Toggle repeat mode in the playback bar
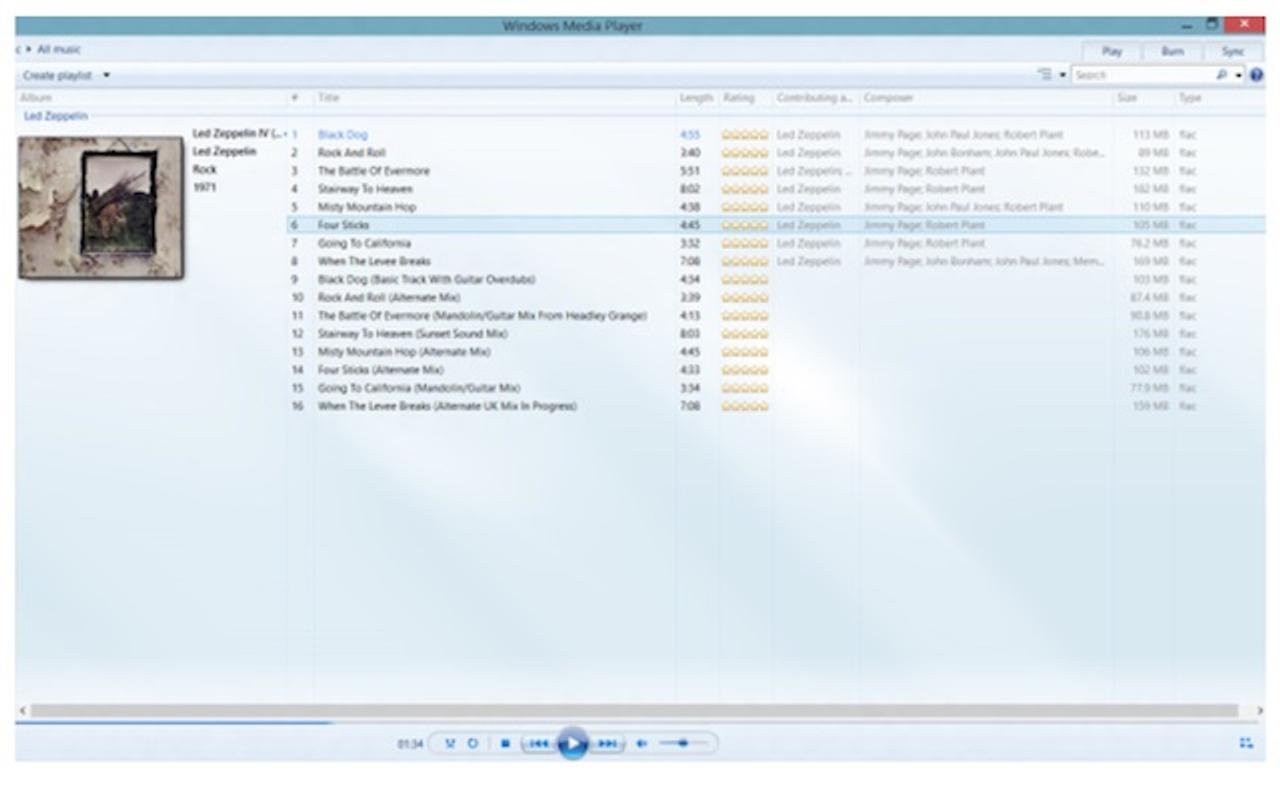 tap(473, 743)
